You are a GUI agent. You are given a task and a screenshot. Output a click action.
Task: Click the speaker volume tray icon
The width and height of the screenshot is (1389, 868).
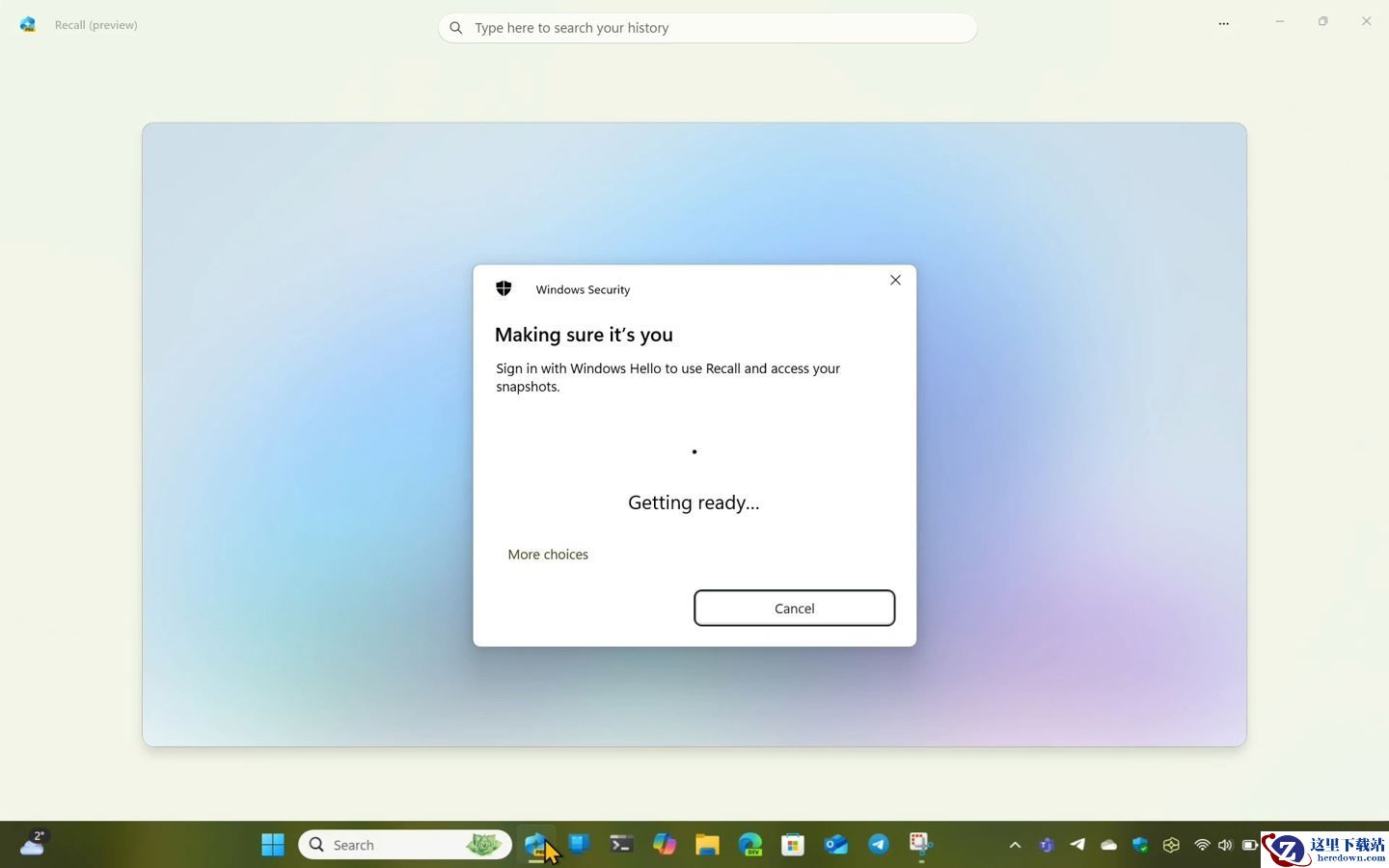pos(1225,845)
